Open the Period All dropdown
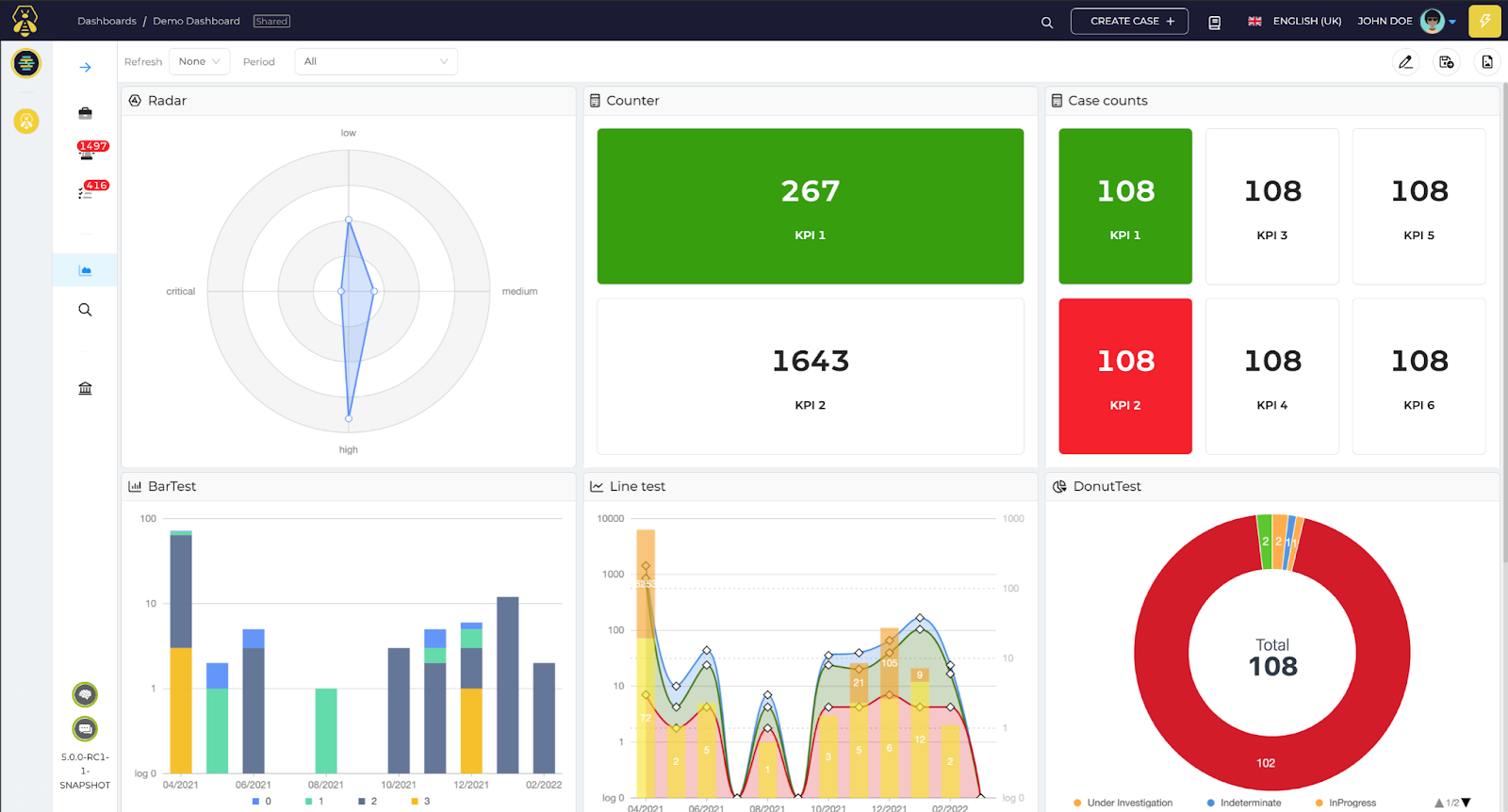 376,61
